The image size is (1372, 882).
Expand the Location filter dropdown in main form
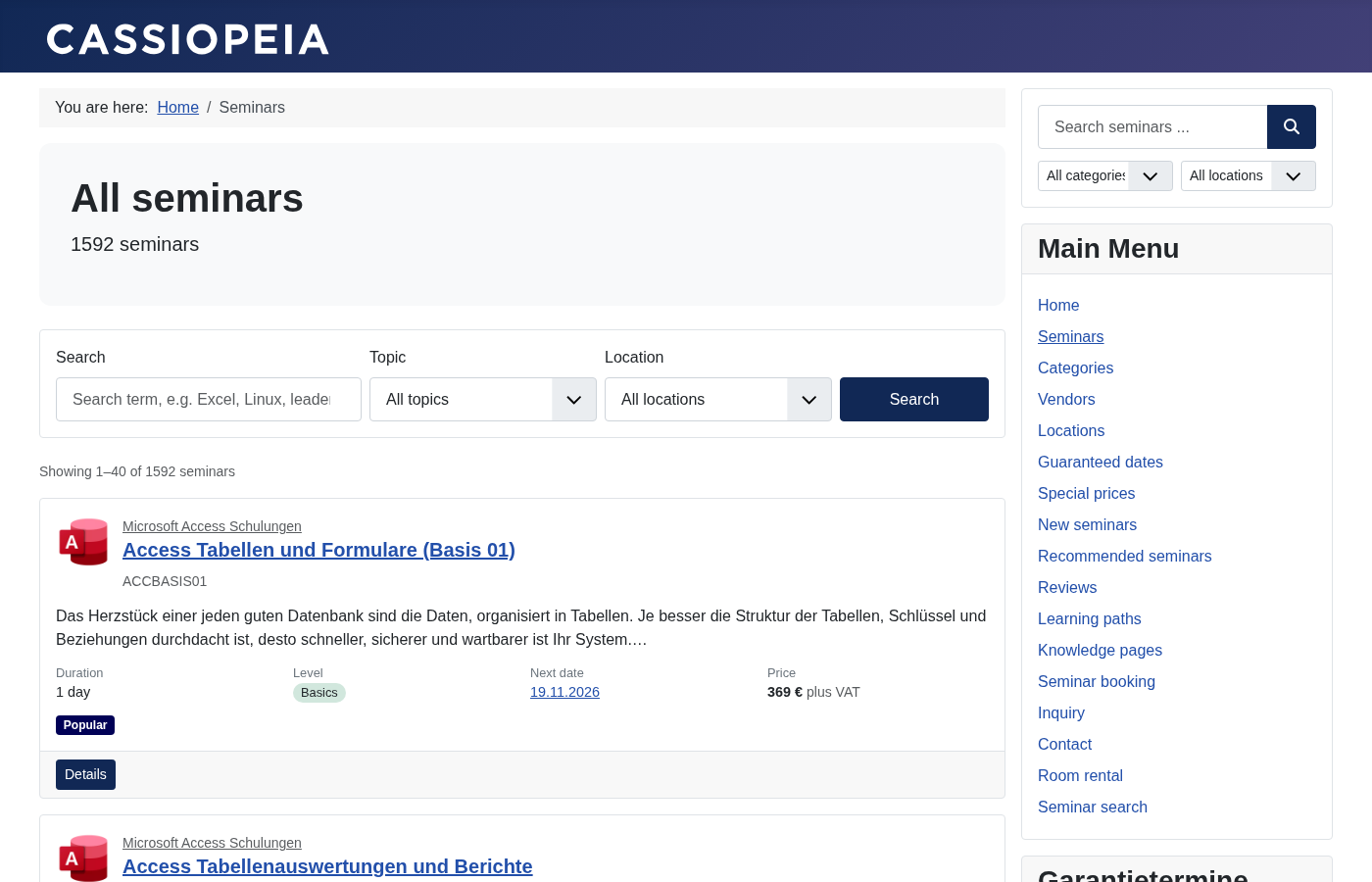718,400
